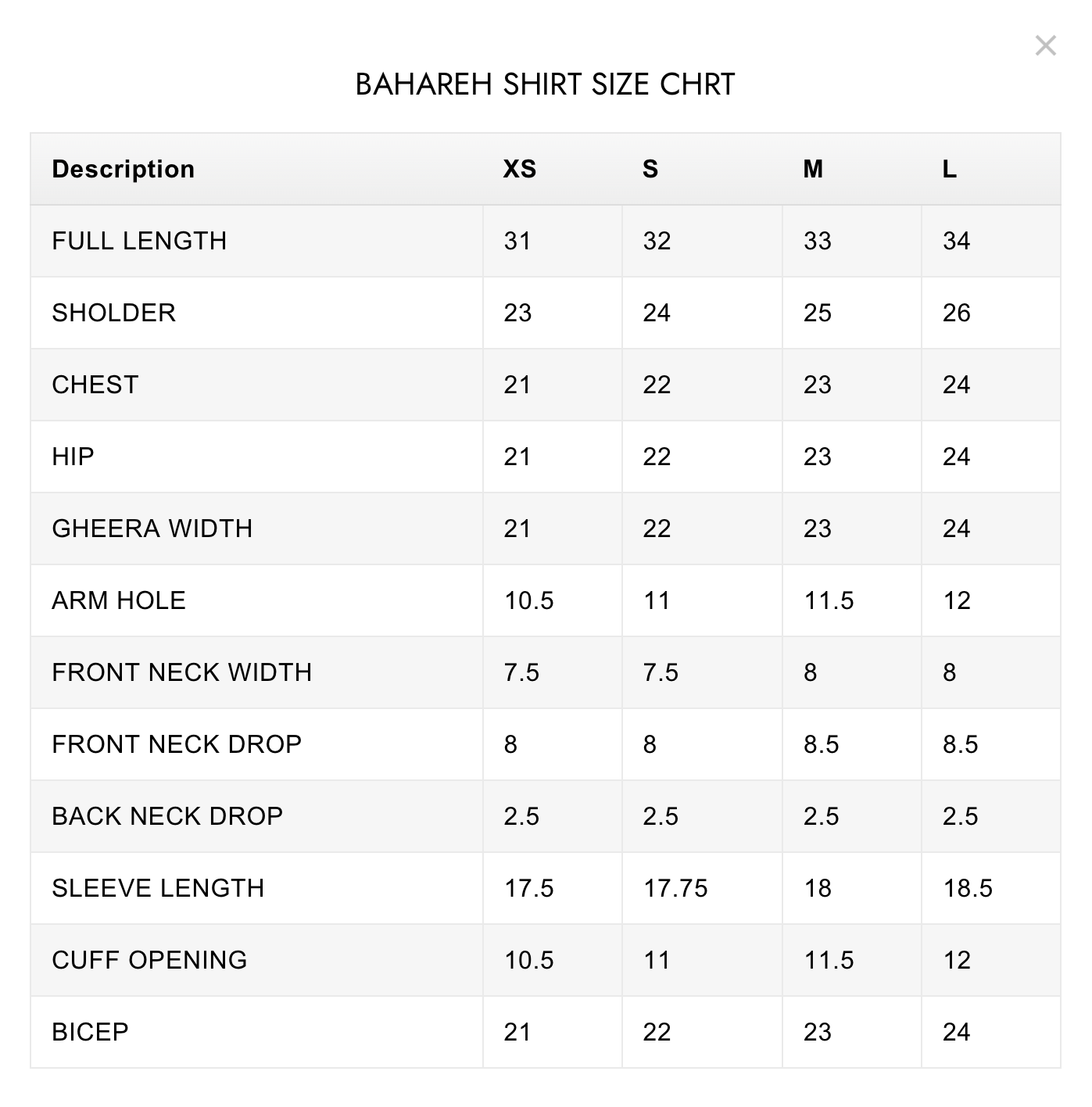
Task: Select the M size column header
Action: coord(813,169)
